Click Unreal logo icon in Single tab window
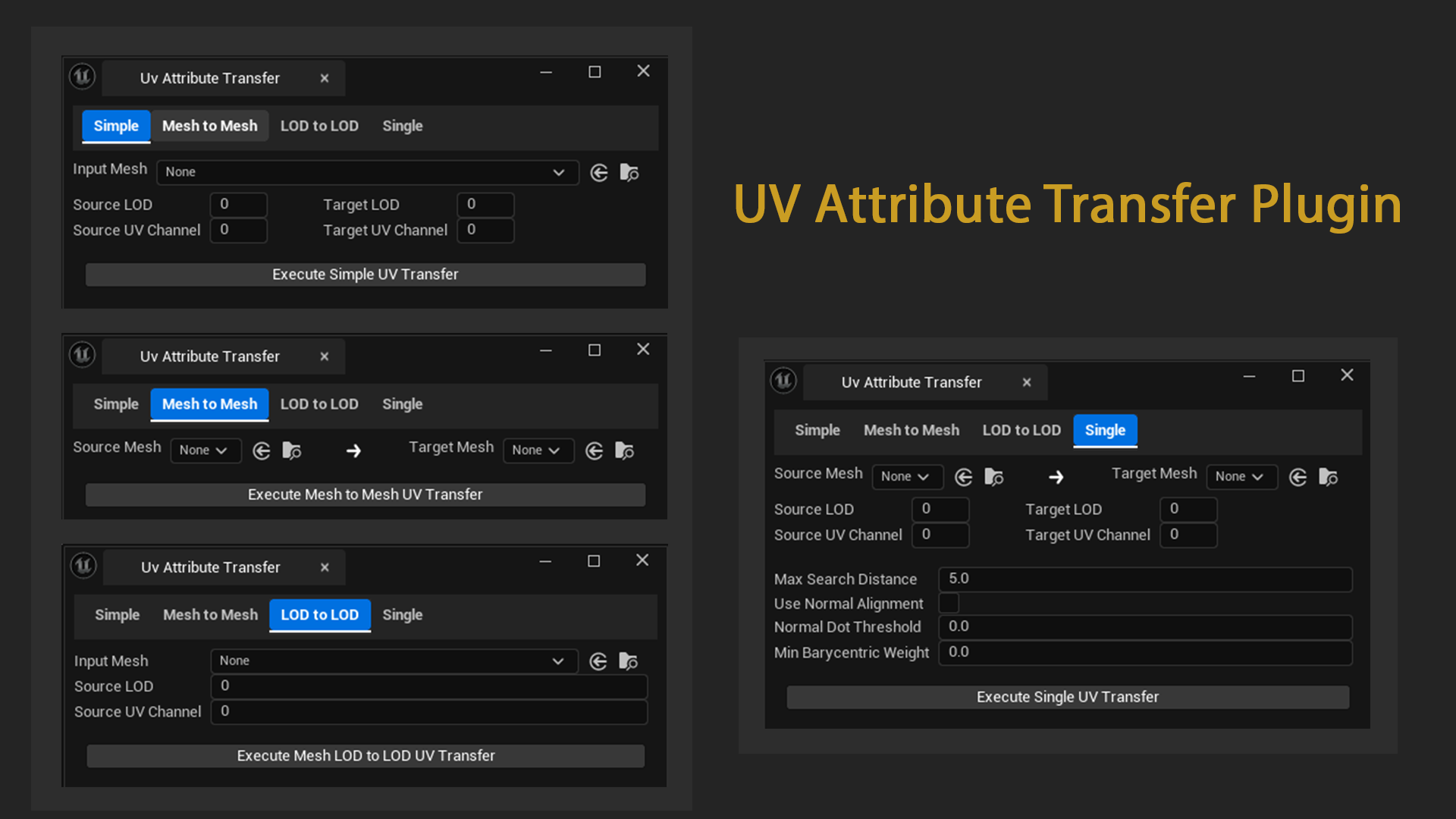 [x=784, y=380]
